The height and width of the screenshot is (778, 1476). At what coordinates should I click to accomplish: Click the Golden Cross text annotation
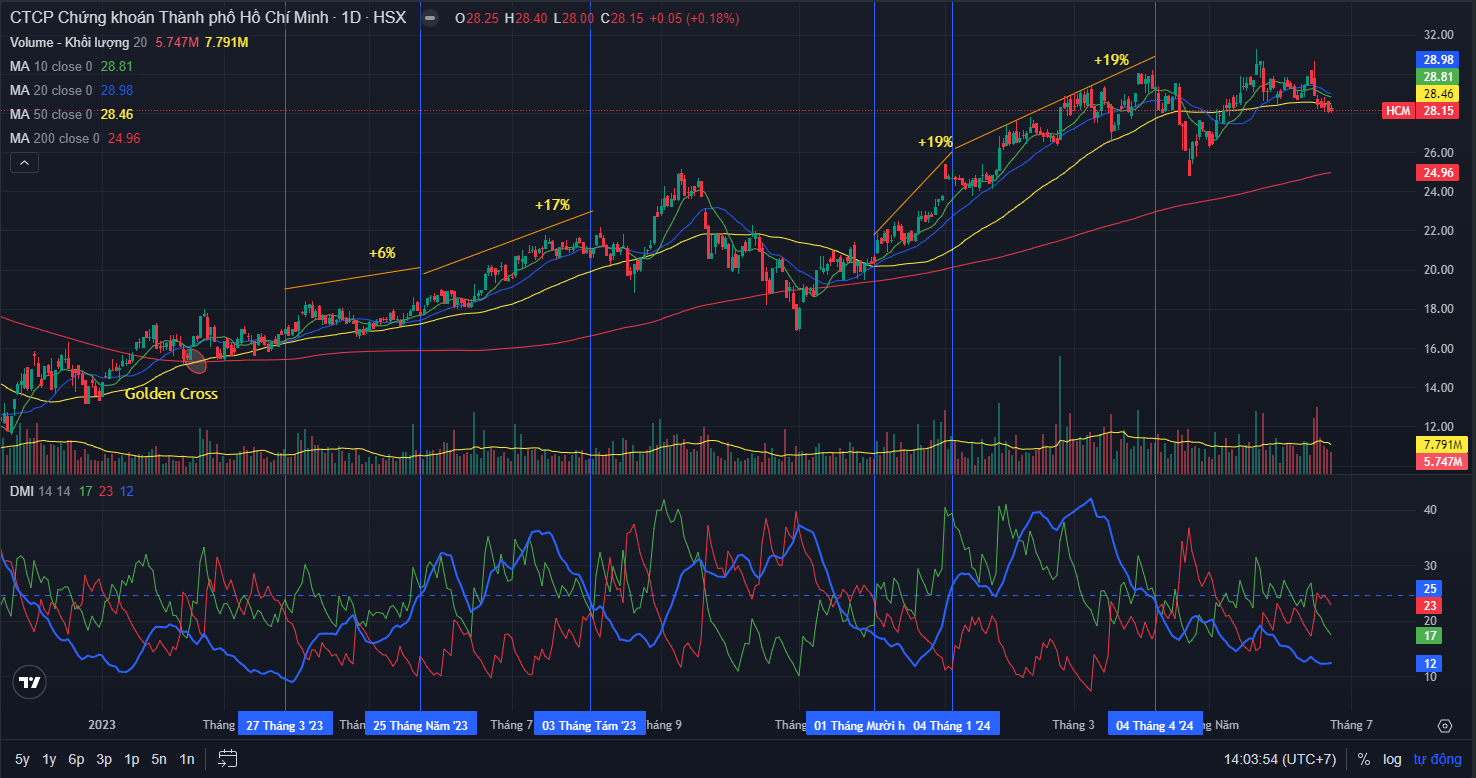coord(171,394)
